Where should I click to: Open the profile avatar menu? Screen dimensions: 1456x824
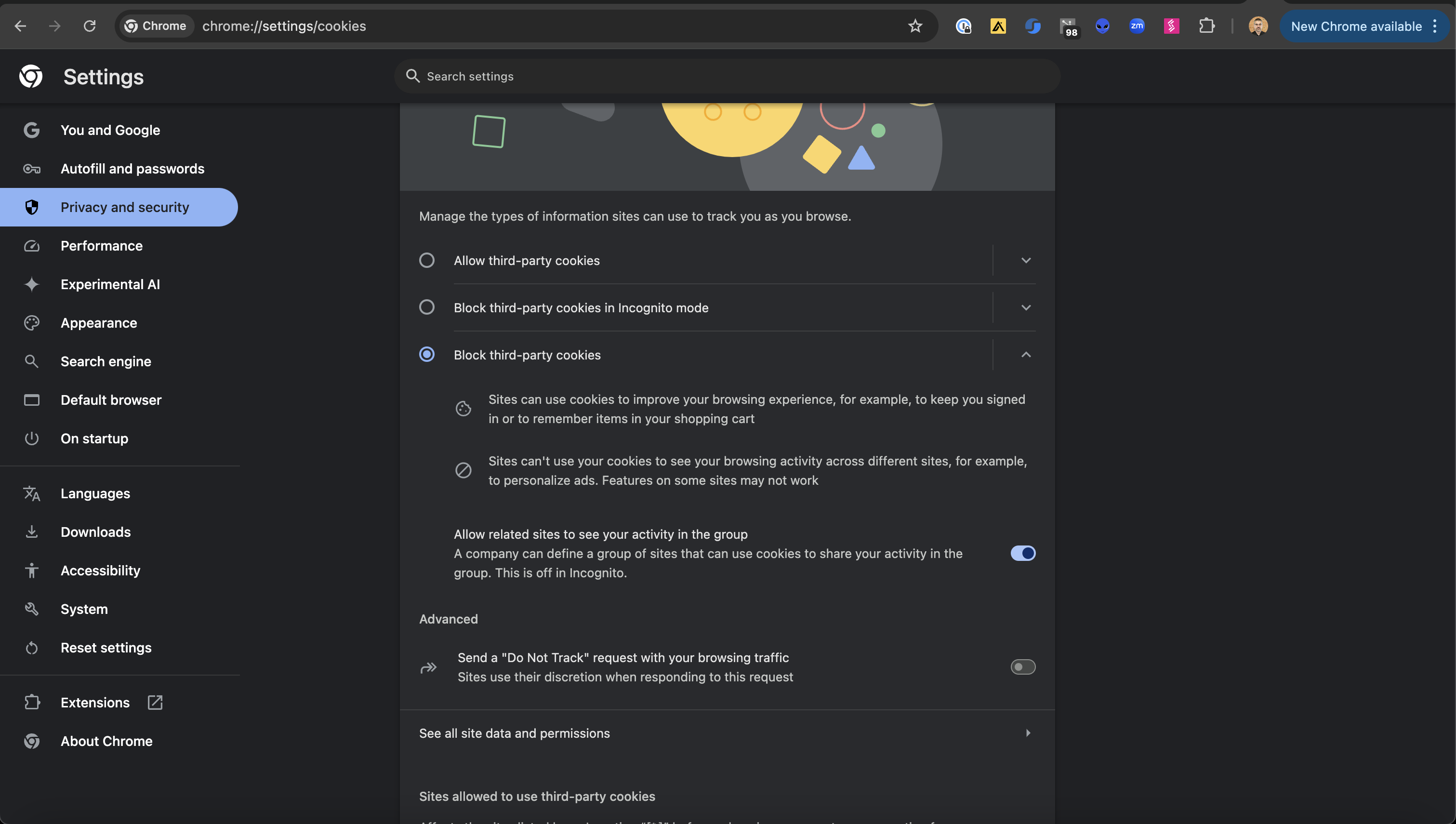click(x=1257, y=26)
